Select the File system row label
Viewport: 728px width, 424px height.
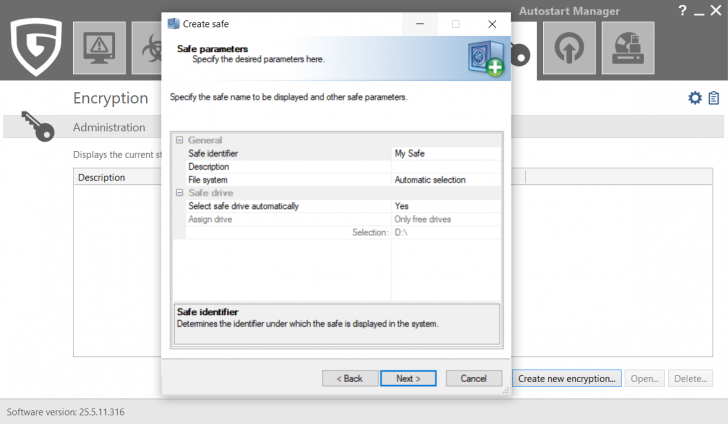coord(208,180)
